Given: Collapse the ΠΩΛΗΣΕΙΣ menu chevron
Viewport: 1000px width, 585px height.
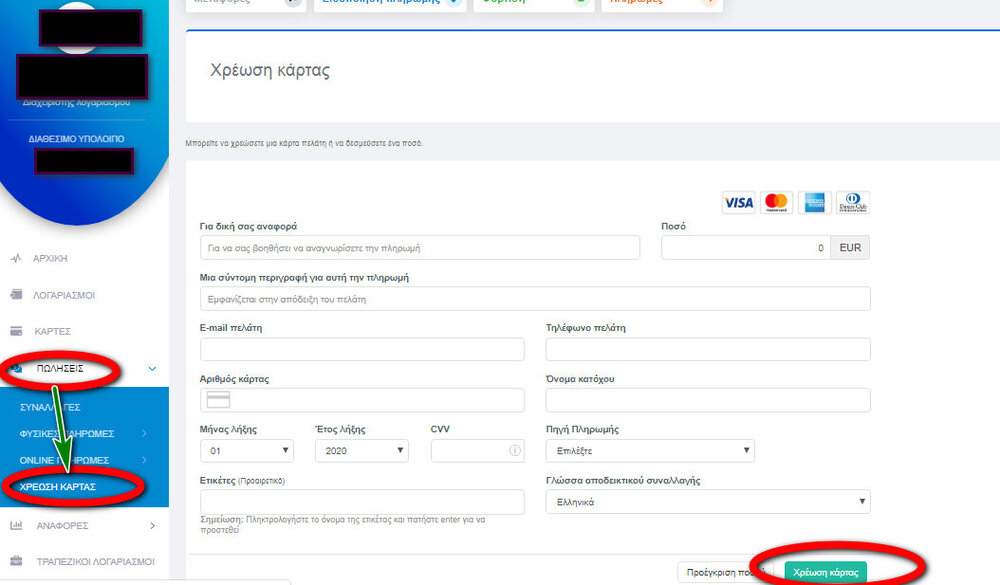Looking at the screenshot, I should coord(152,369).
